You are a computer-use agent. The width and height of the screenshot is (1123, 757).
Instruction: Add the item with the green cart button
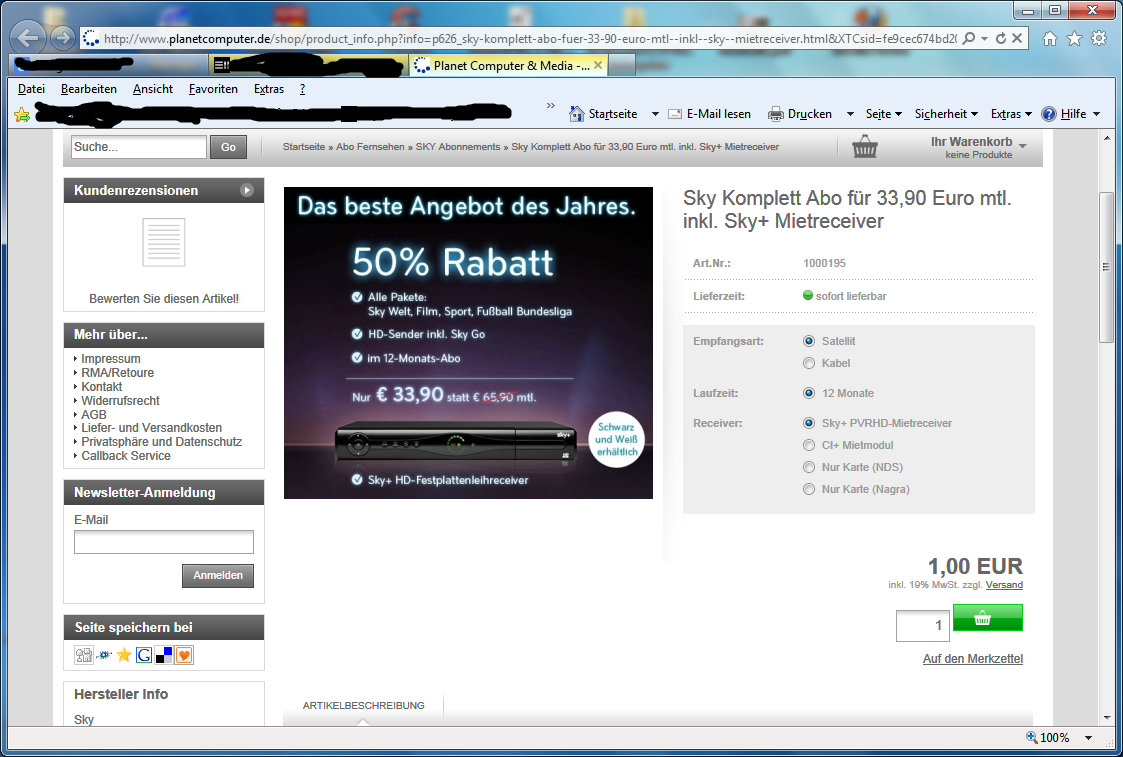point(988,617)
